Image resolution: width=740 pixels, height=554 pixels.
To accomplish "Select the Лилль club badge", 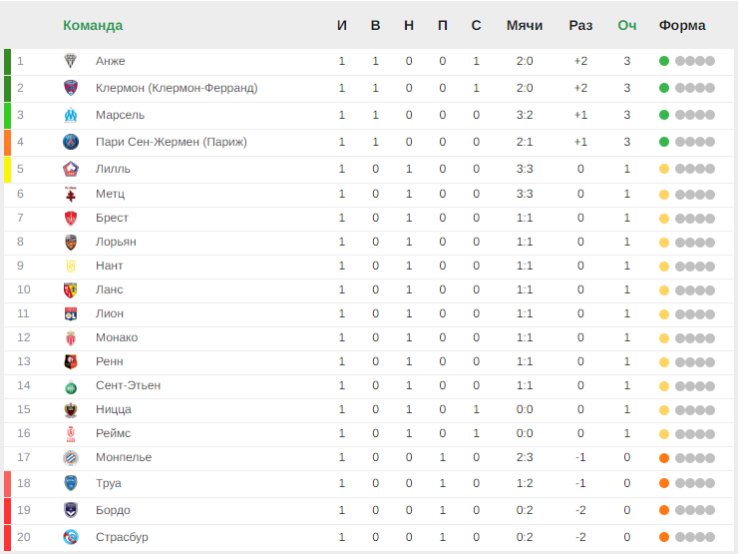I will pyautogui.click(x=70, y=169).
